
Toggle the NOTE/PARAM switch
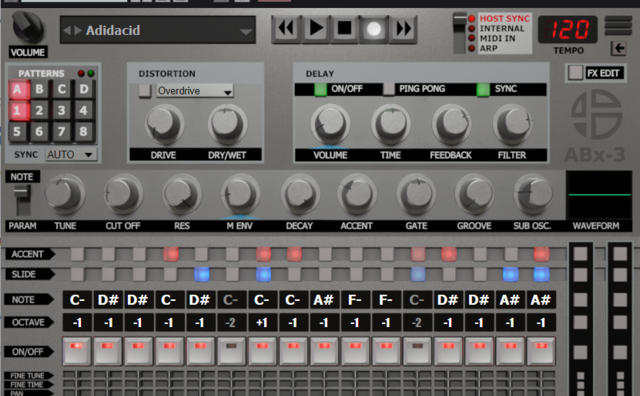(22, 199)
